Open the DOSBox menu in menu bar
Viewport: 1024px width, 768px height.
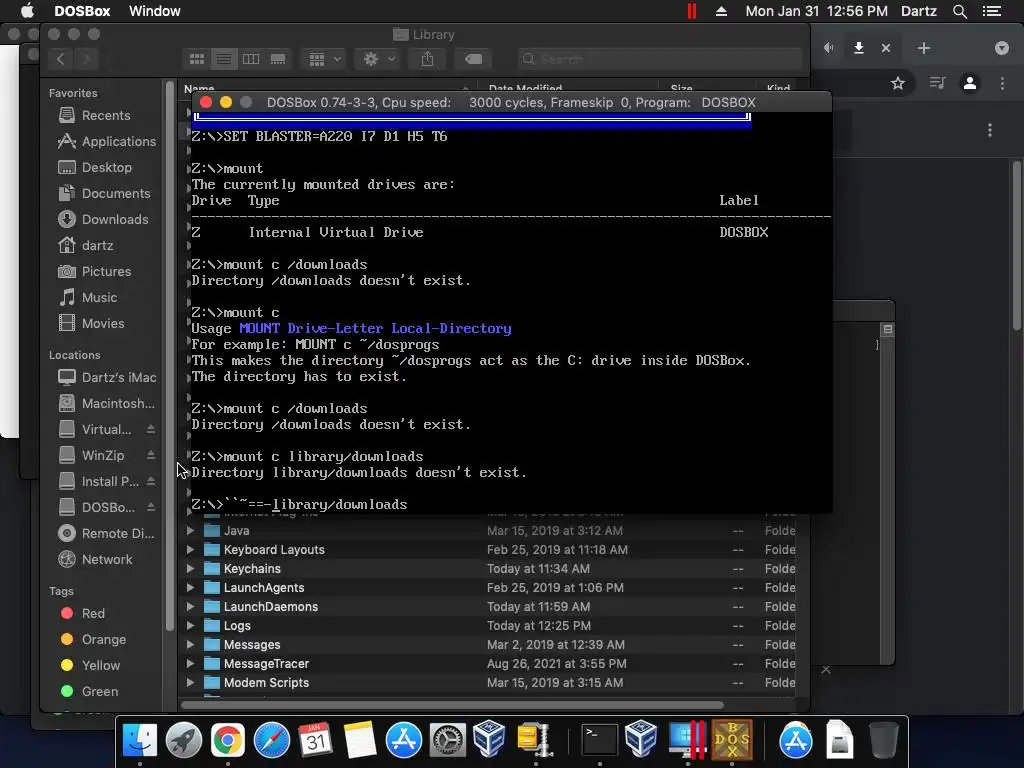pyautogui.click(x=82, y=11)
